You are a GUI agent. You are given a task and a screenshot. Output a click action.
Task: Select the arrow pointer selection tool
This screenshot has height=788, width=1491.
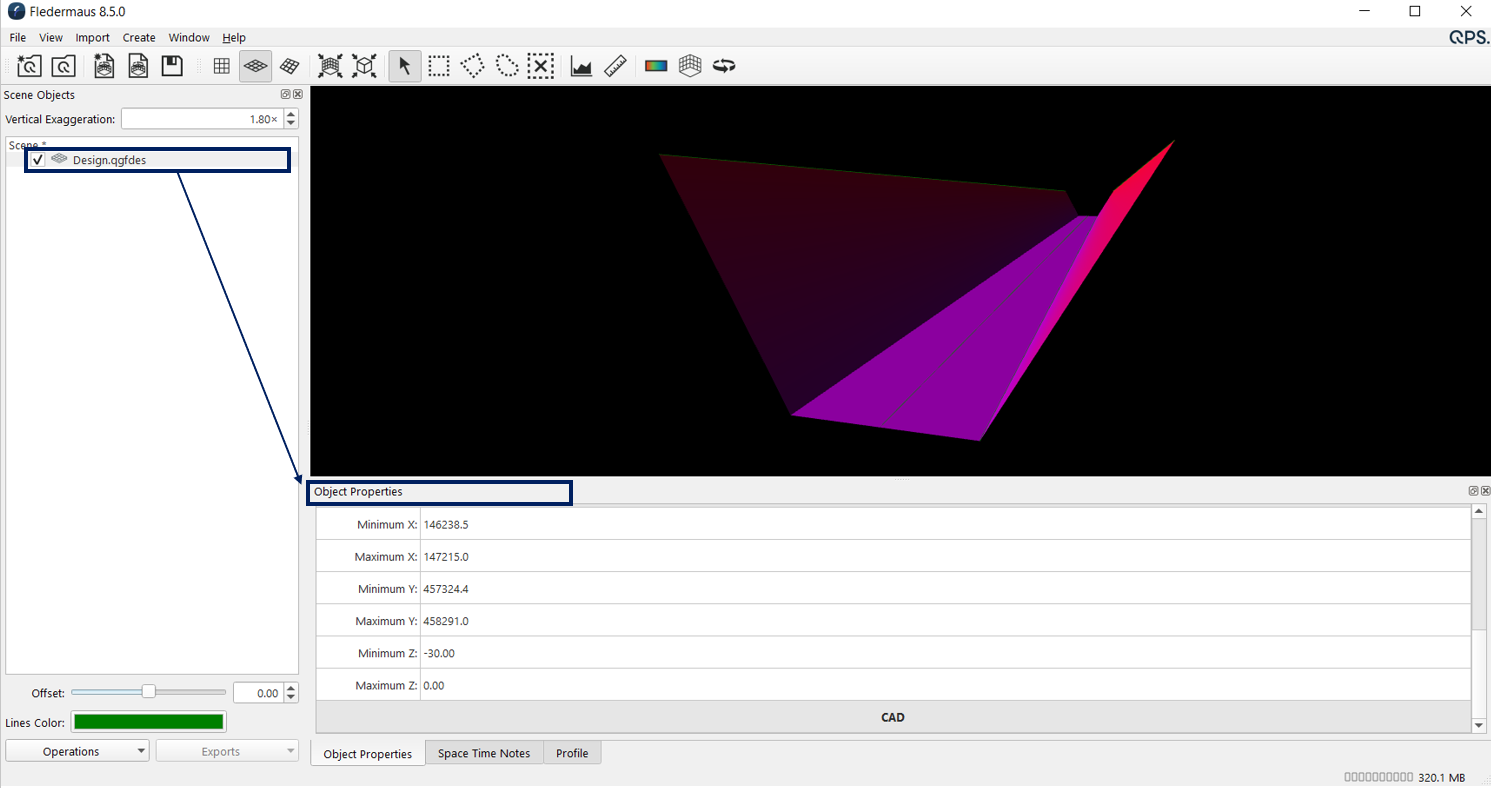point(404,66)
